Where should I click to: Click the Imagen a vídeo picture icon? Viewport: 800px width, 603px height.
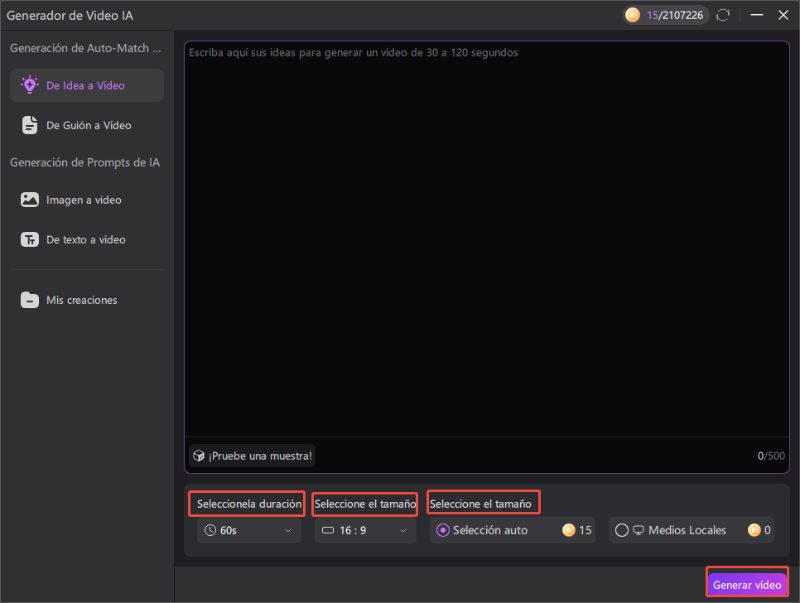point(29,199)
